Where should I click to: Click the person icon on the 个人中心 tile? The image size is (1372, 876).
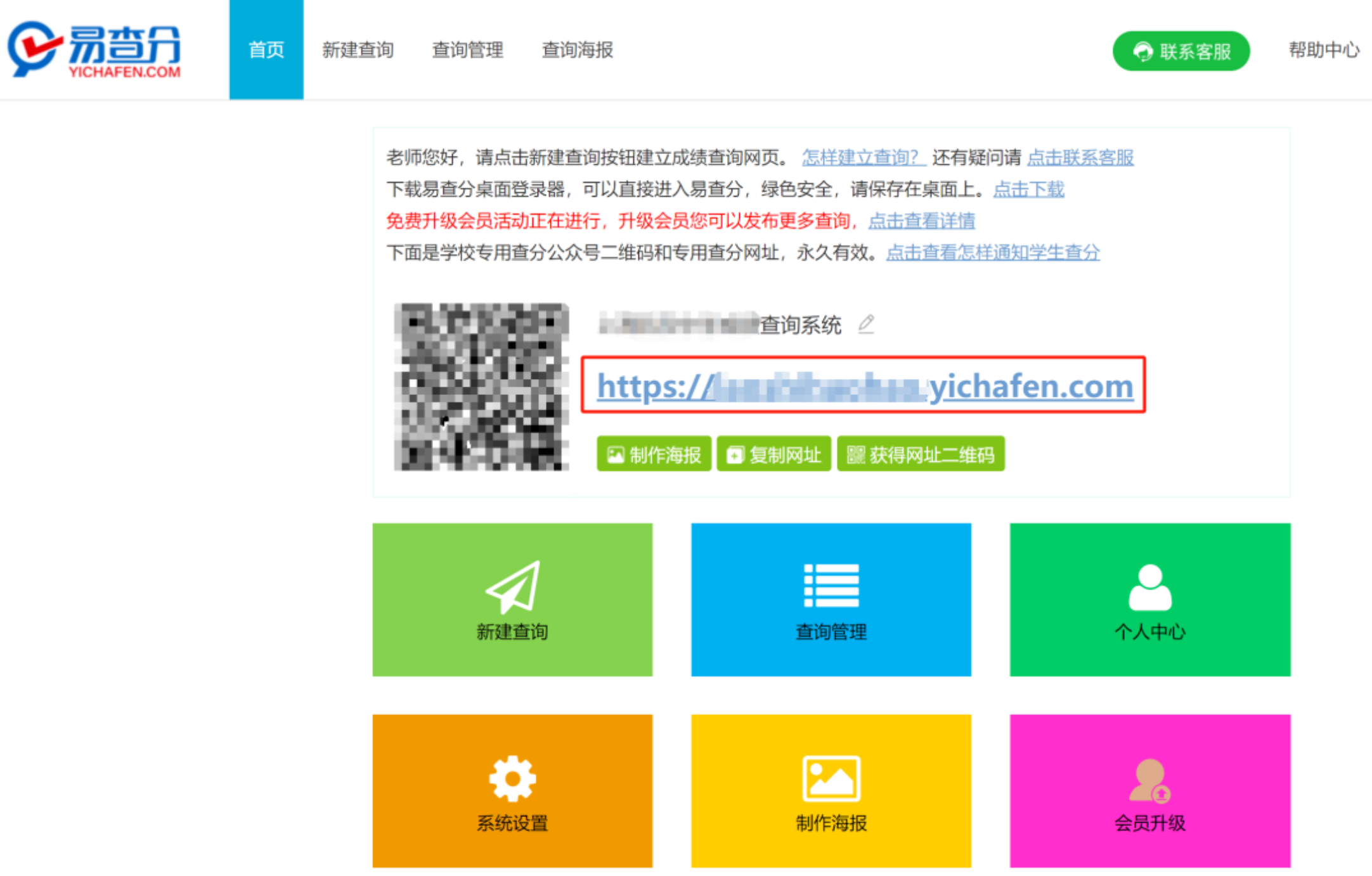coord(1150,587)
